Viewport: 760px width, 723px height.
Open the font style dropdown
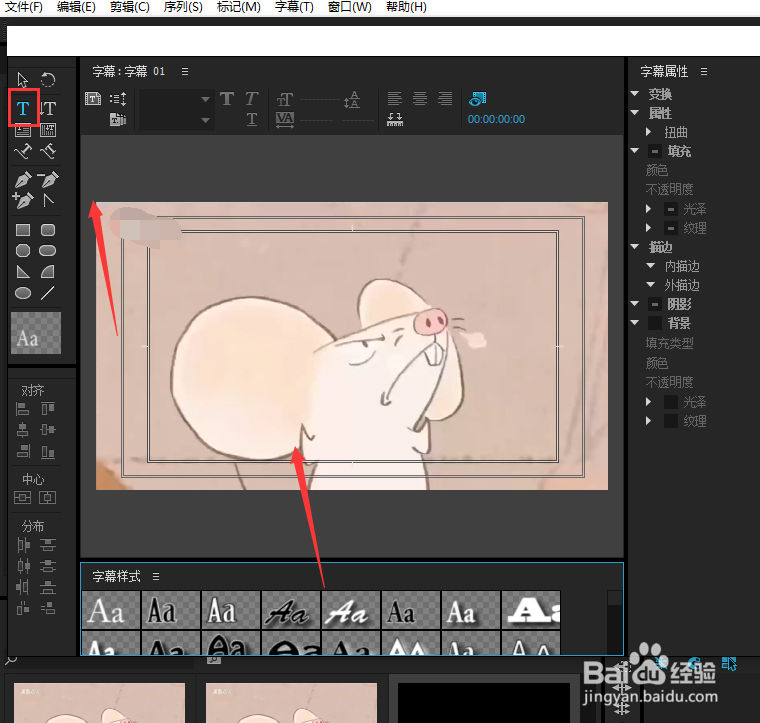[x=175, y=120]
